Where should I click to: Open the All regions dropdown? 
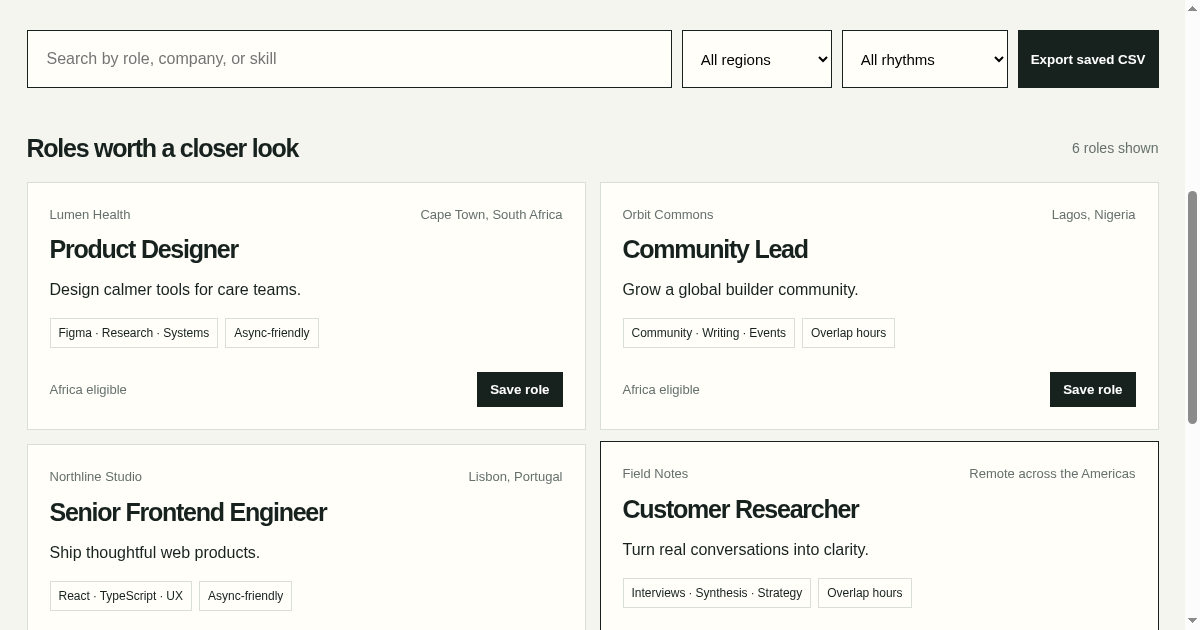[757, 59]
